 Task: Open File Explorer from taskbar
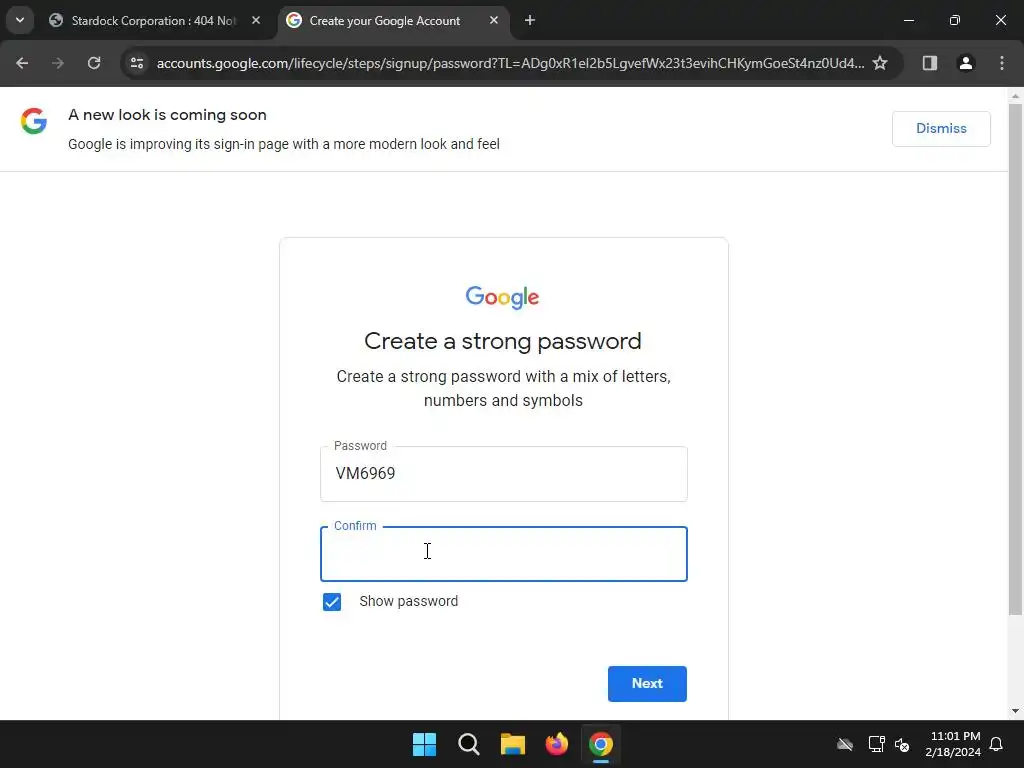513,744
